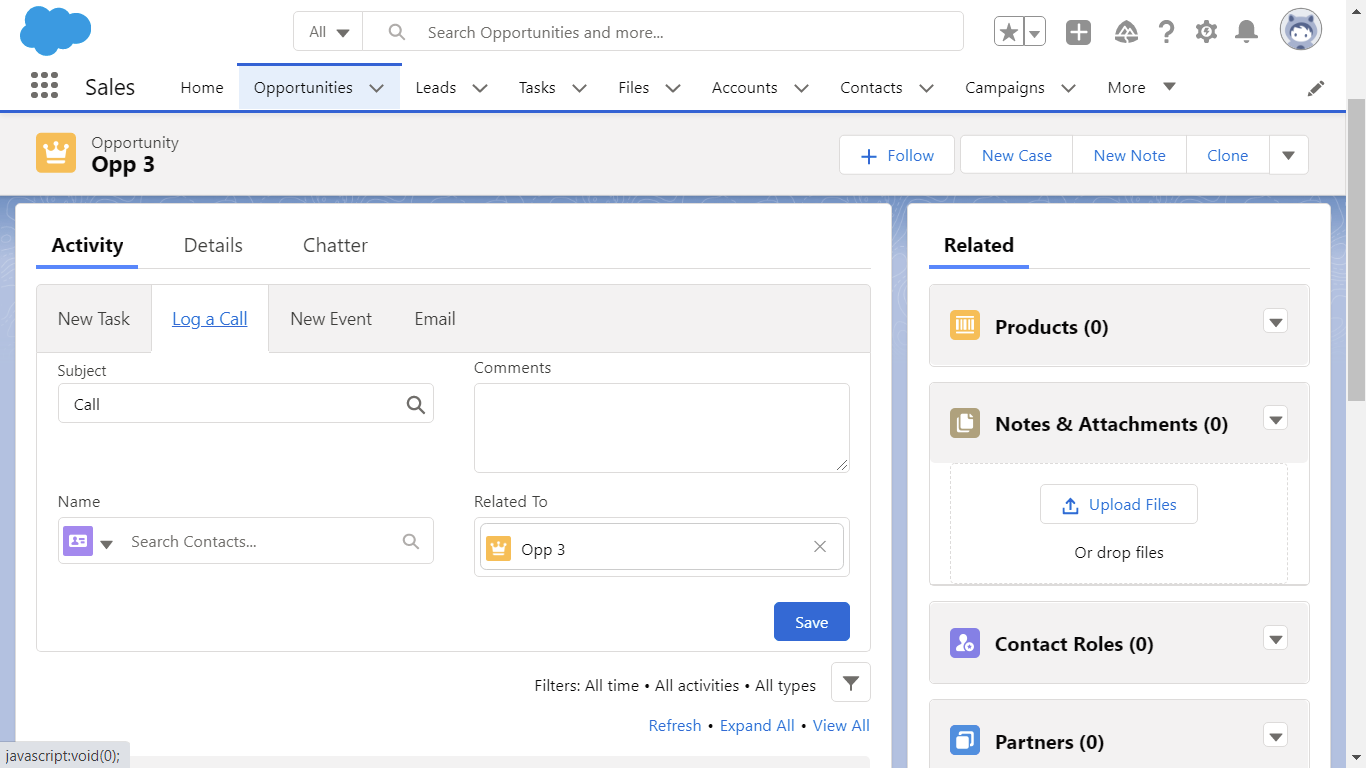The width and height of the screenshot is (1366, 768).
Task: Choose the Name object type dropdown arrow
Action: pos(107,543)
